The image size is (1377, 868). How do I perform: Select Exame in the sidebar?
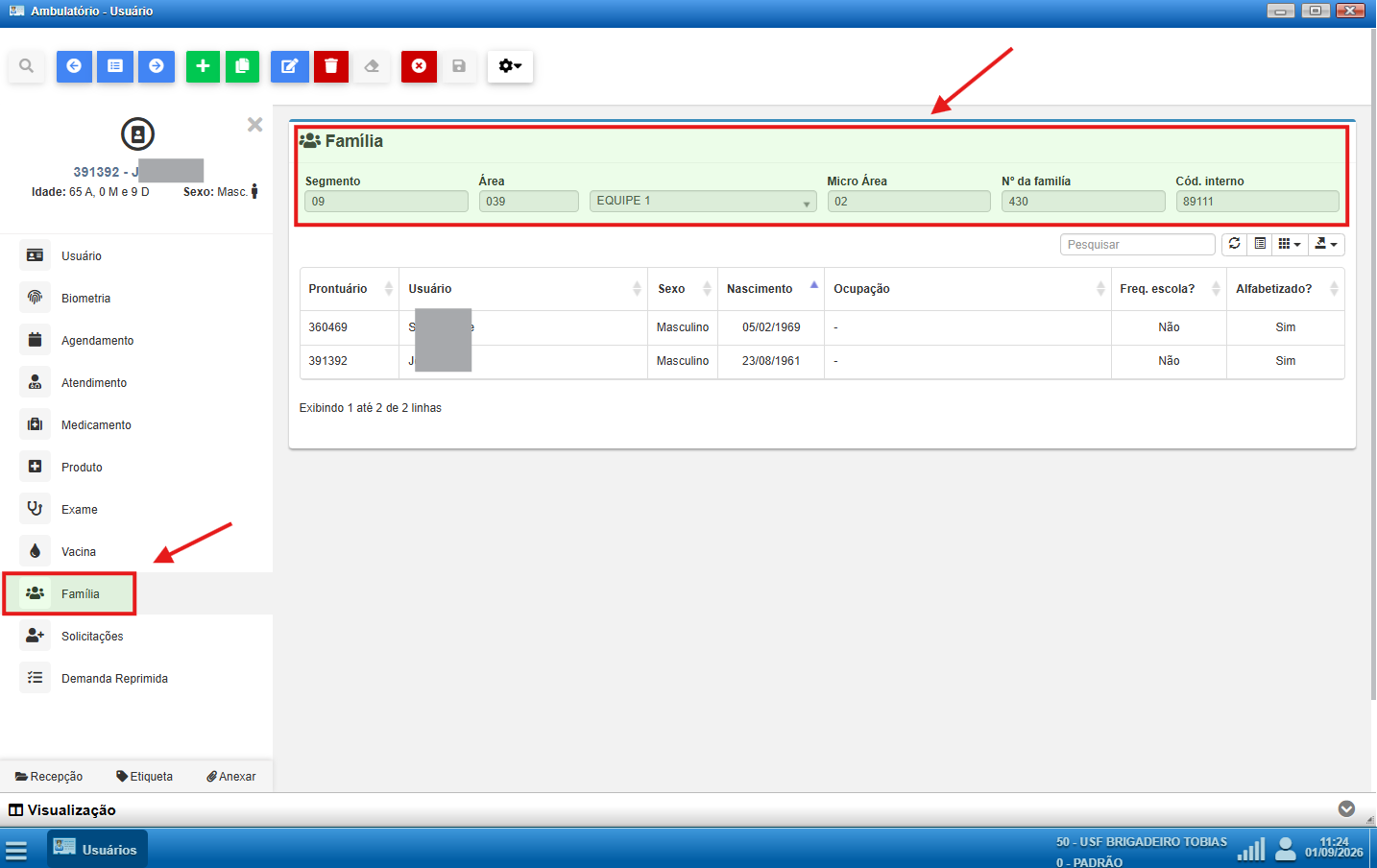tap(136, 510)
